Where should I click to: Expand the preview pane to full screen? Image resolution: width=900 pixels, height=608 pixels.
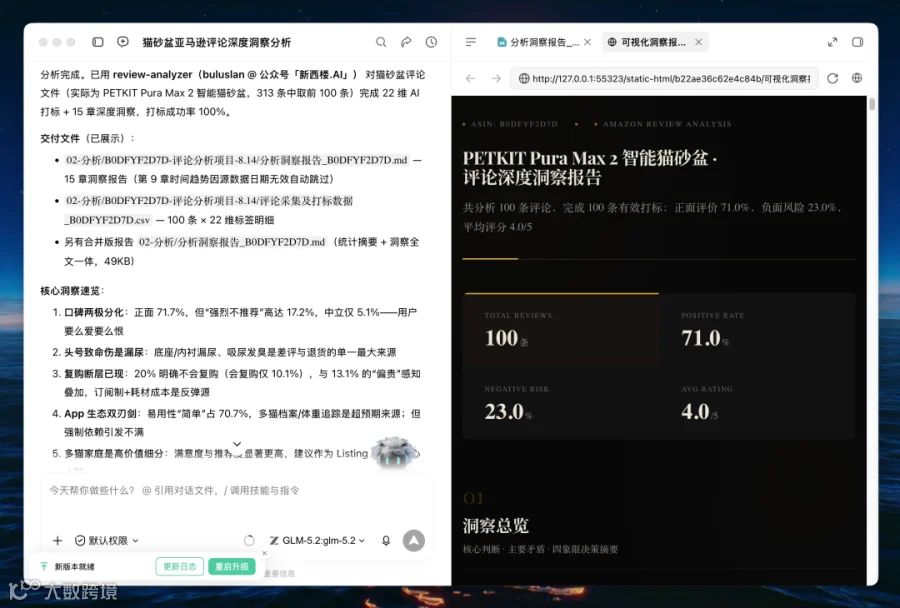832,42
